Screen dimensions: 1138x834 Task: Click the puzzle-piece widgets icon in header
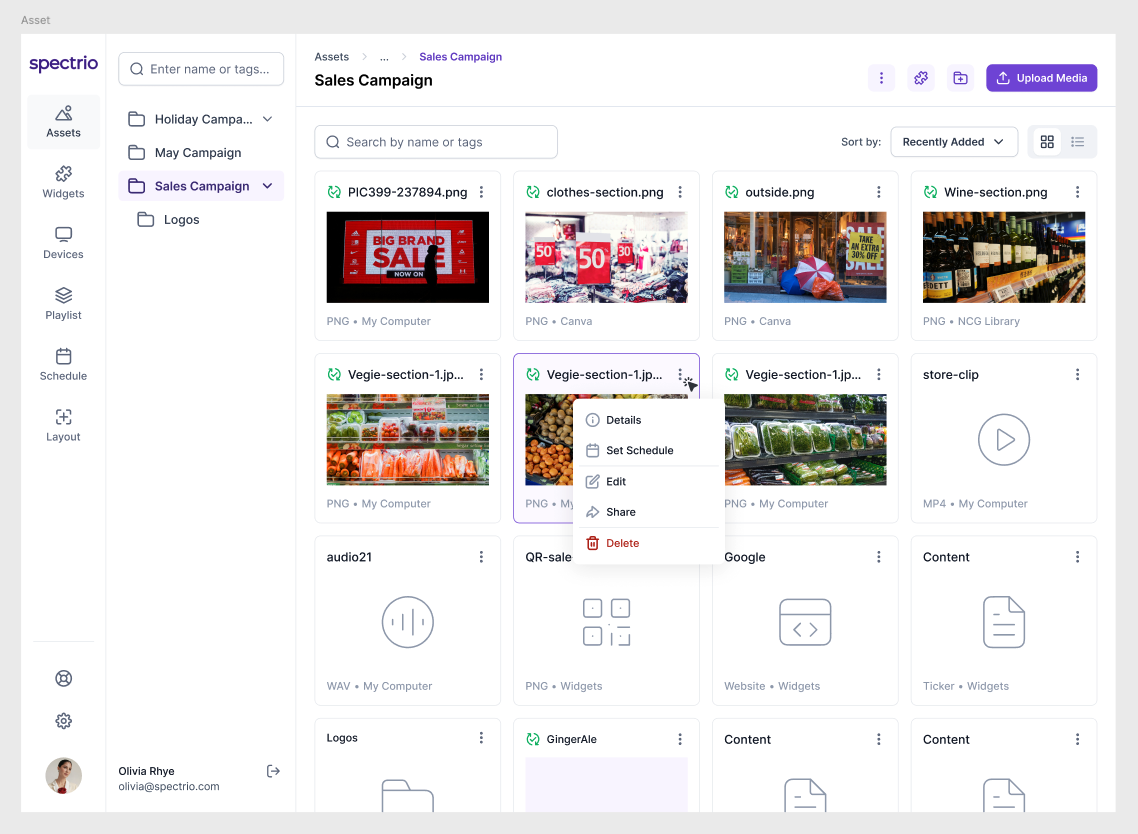click(920, 77)
